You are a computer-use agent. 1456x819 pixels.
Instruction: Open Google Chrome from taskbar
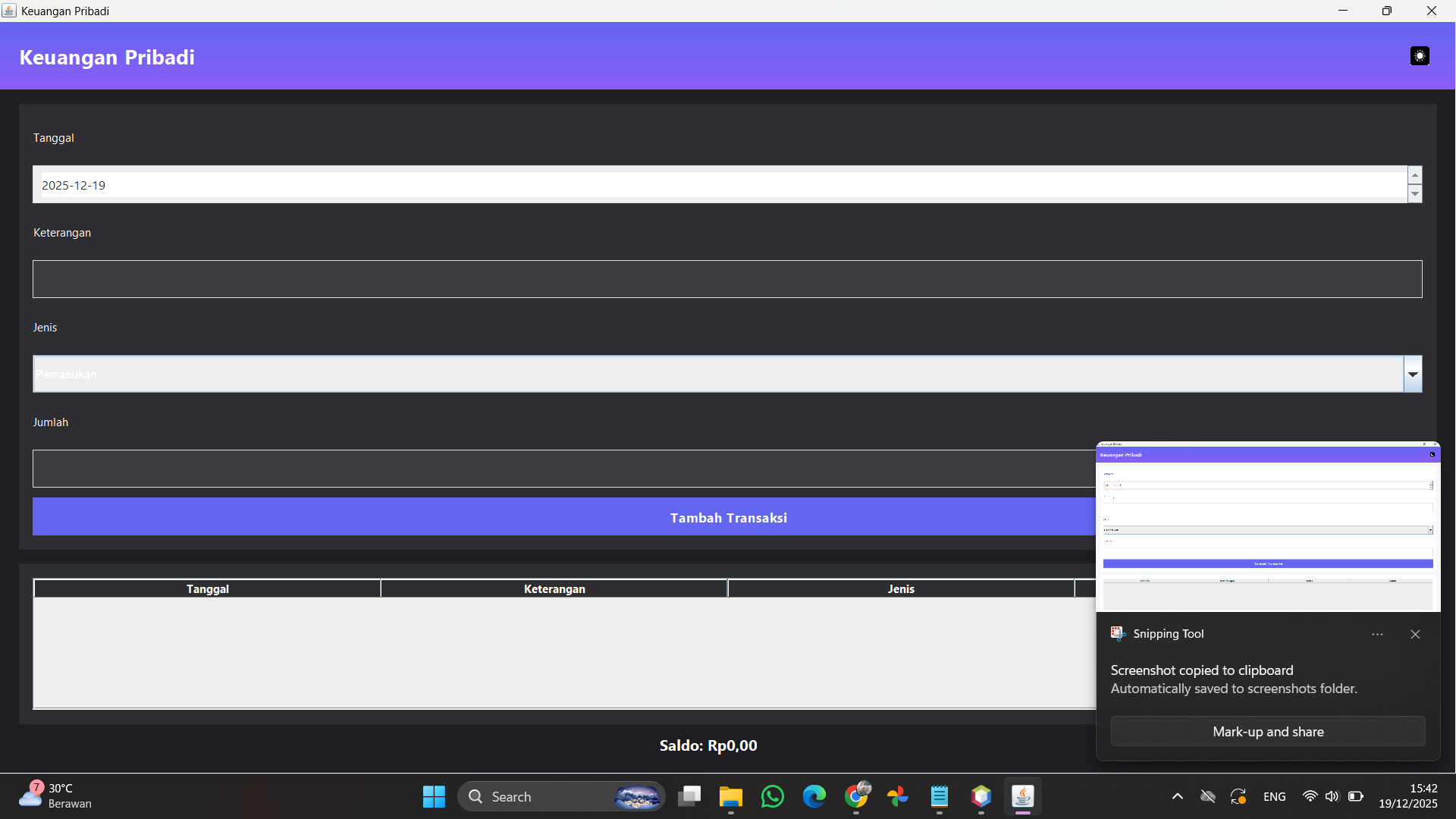[856, 797]
